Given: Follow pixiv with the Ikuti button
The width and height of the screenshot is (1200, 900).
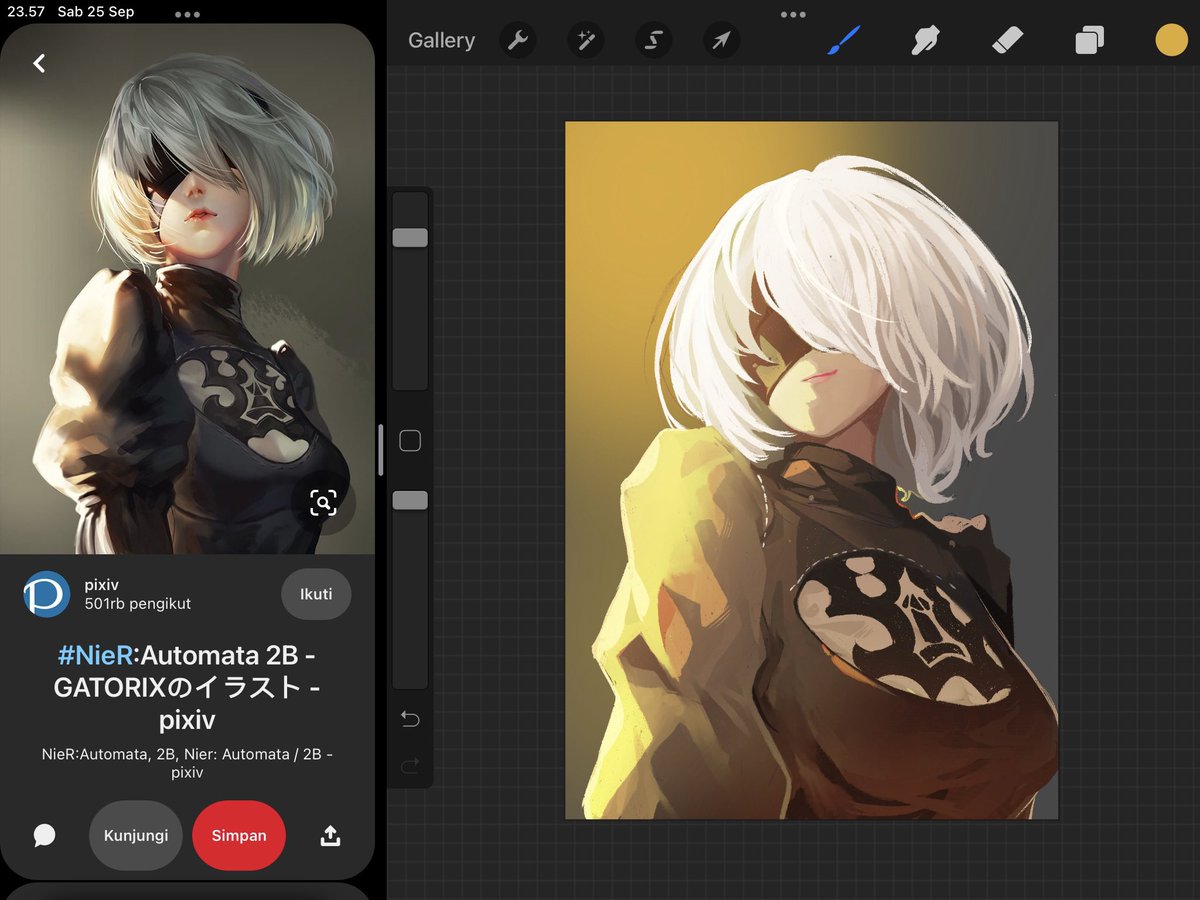Looking at the screenshot, I should (316, 594).
